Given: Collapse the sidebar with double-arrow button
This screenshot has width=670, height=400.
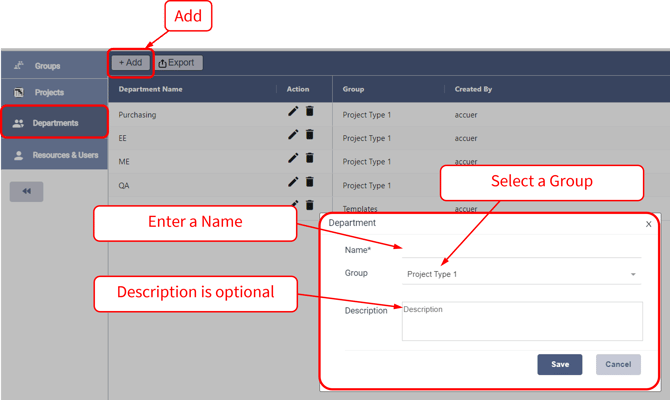Looking at the screenshot, I should coord(27,192).
